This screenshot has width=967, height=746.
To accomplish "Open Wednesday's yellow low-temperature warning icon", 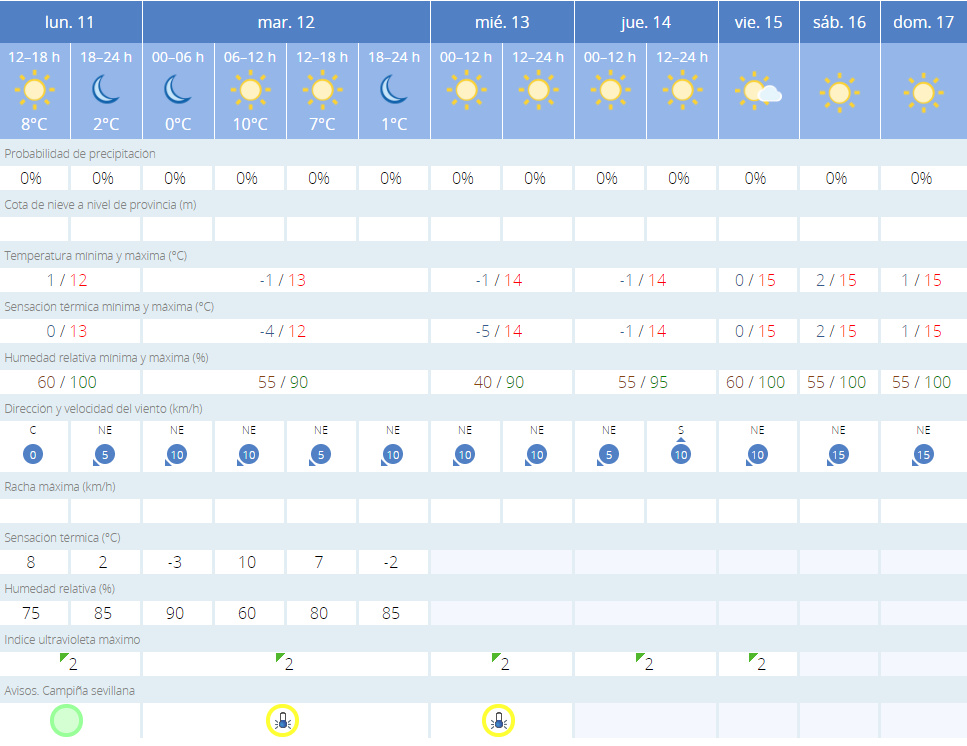I will (498, 720).
